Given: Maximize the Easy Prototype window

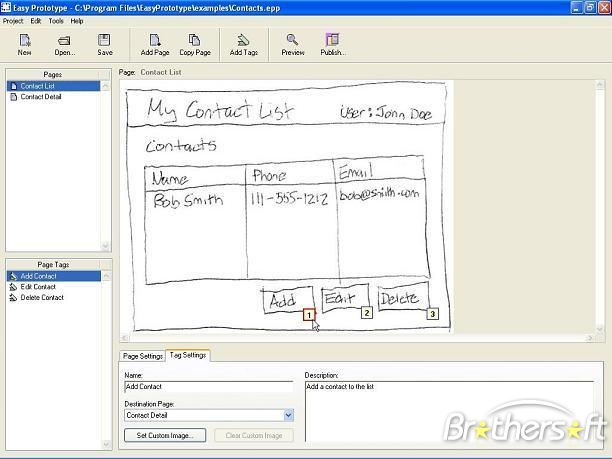Looking at the screenshot, I should [x=590, y=7].
